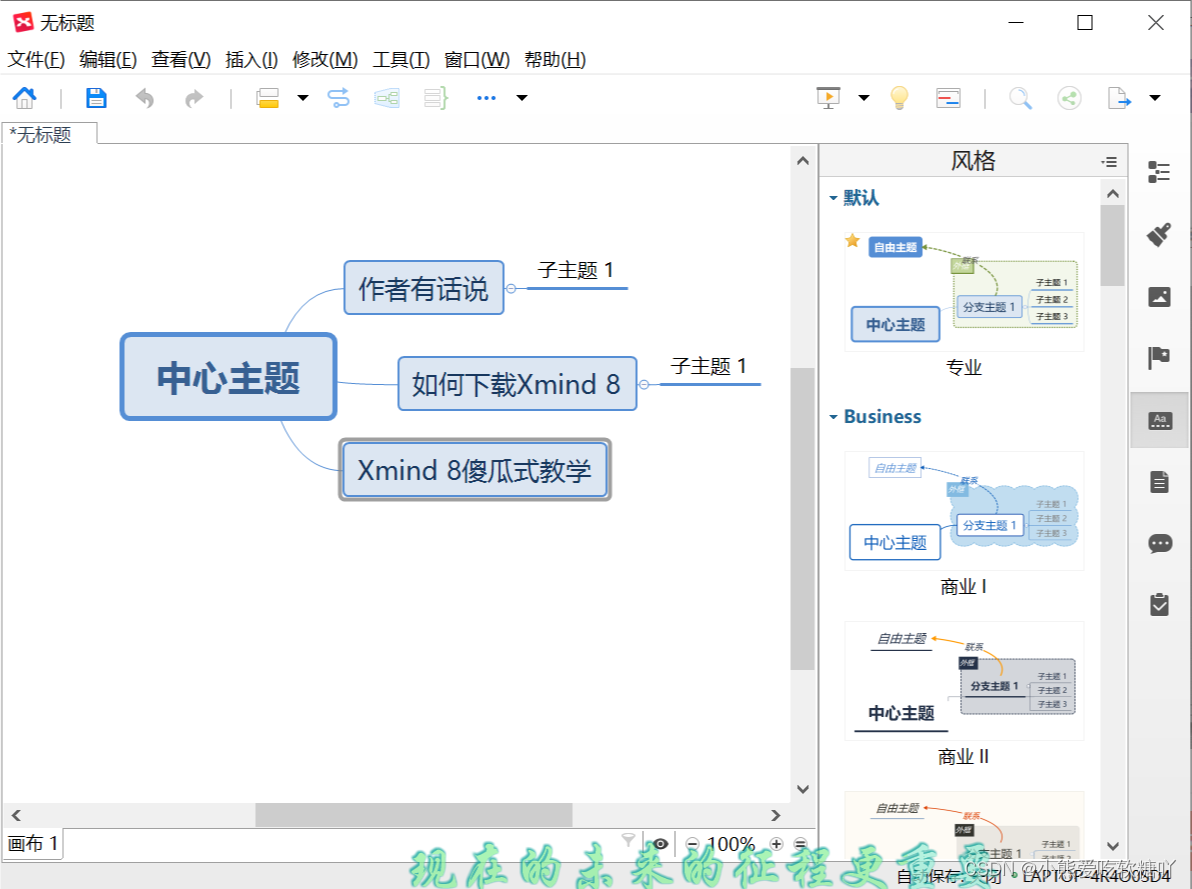This screenshot has width=1192, height=889.
Task: Open the 插入(I) menu
Action: (252, 59)
